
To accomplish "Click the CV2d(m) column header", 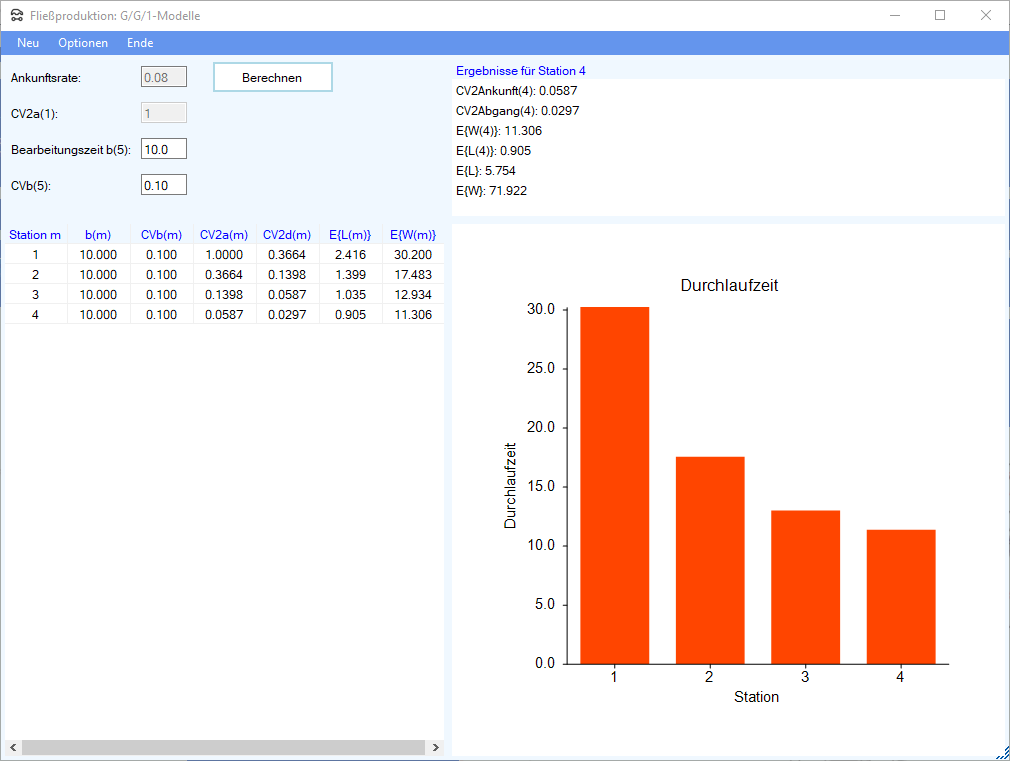I will point(287,235).
